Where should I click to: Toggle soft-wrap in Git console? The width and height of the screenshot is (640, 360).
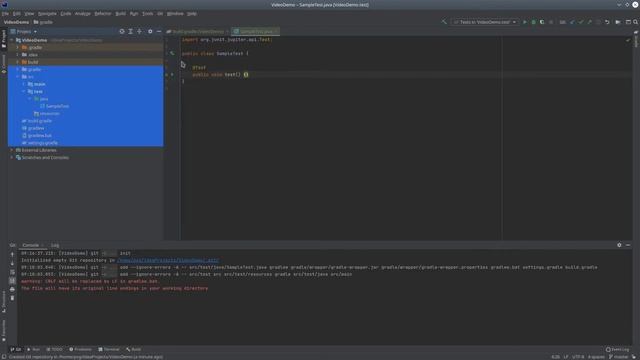[12, 272]
